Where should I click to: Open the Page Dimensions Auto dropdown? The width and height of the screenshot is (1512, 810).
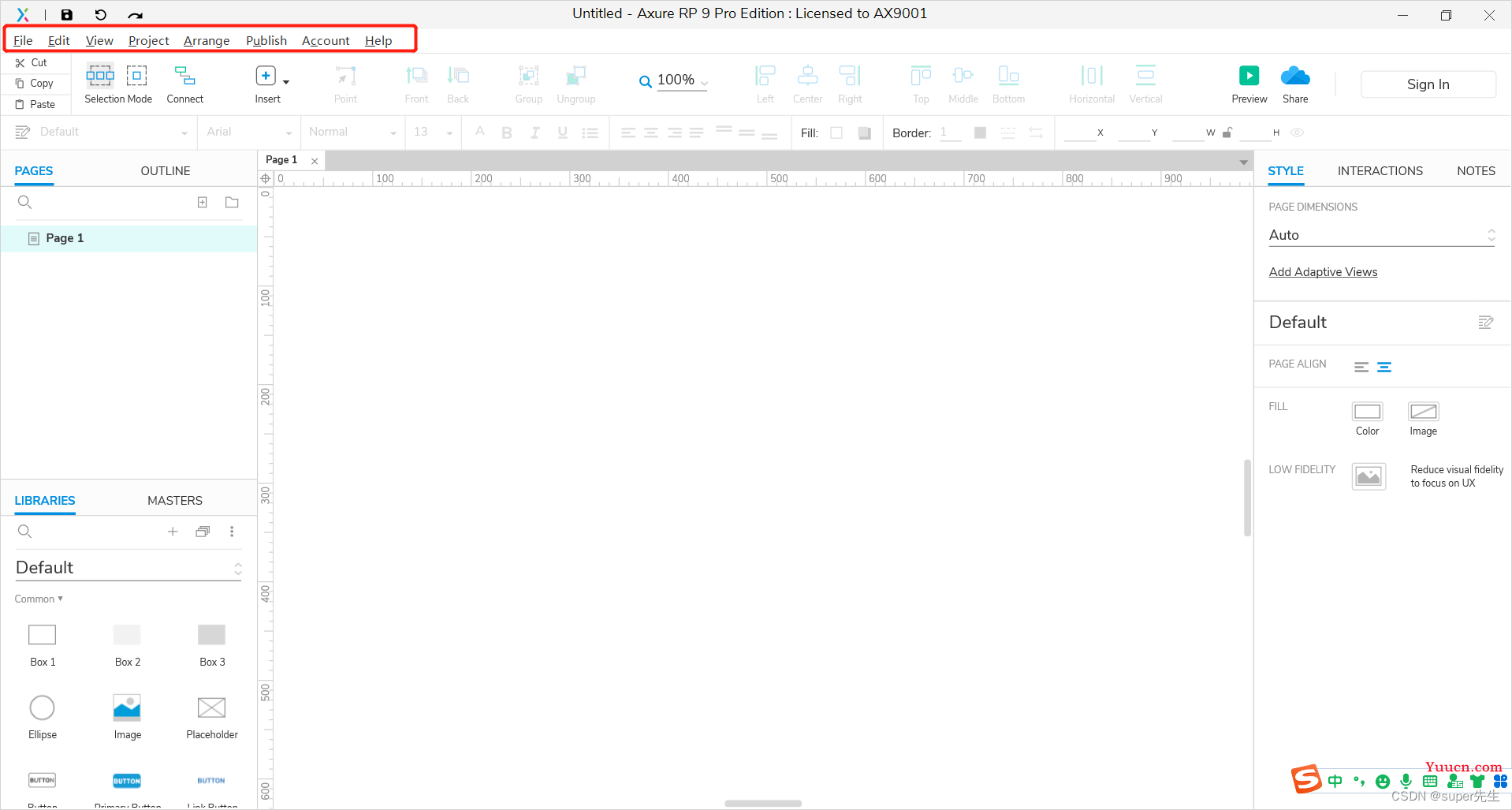(1381, 235)
